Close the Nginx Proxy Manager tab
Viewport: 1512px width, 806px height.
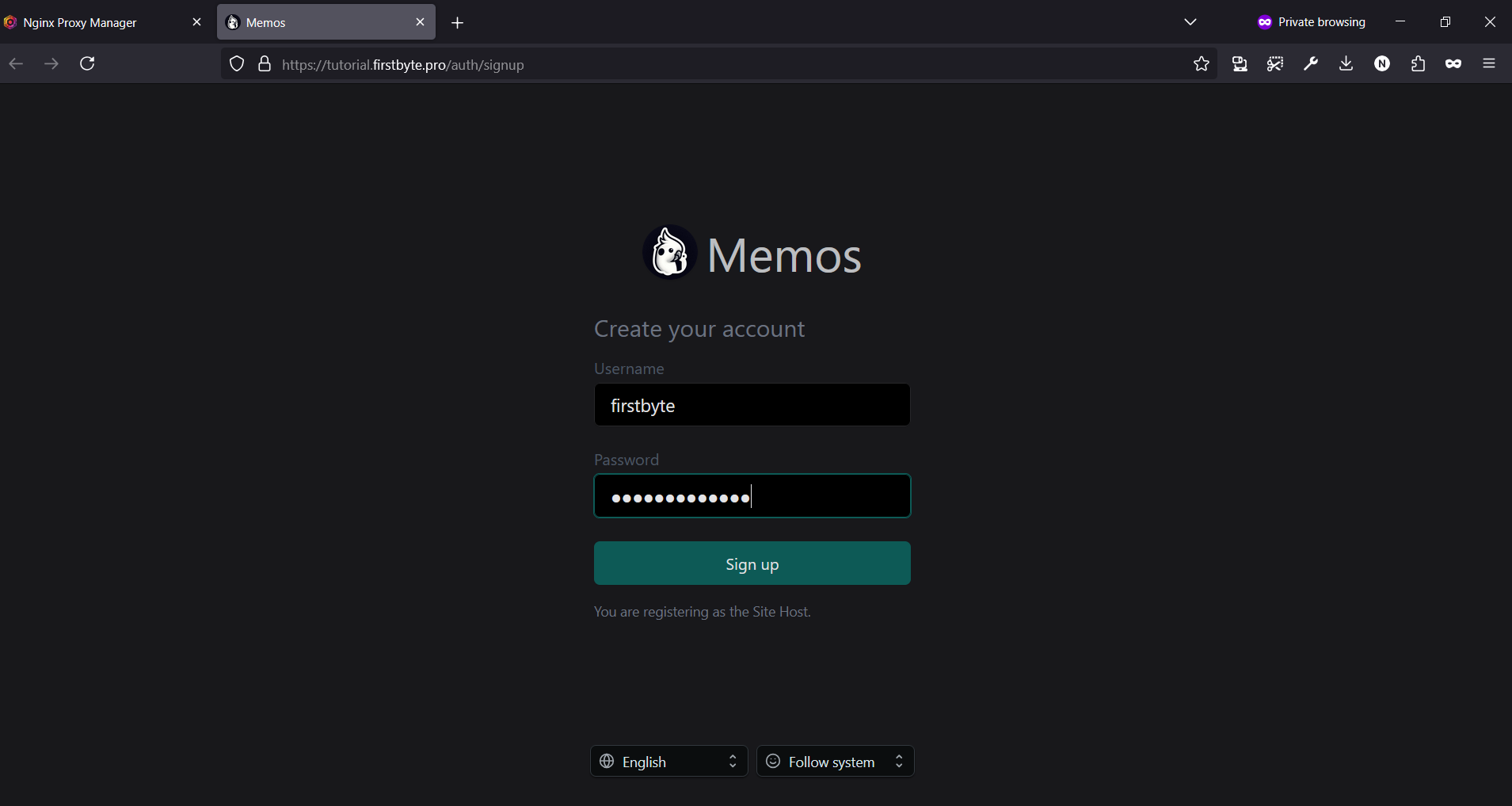197,22
